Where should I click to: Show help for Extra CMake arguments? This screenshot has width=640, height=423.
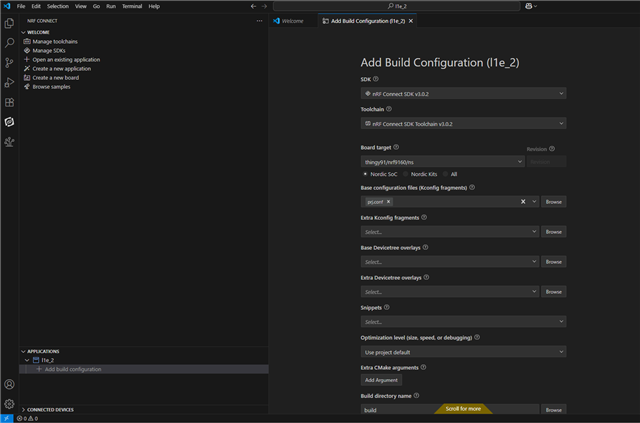click(x=423, y=367)
